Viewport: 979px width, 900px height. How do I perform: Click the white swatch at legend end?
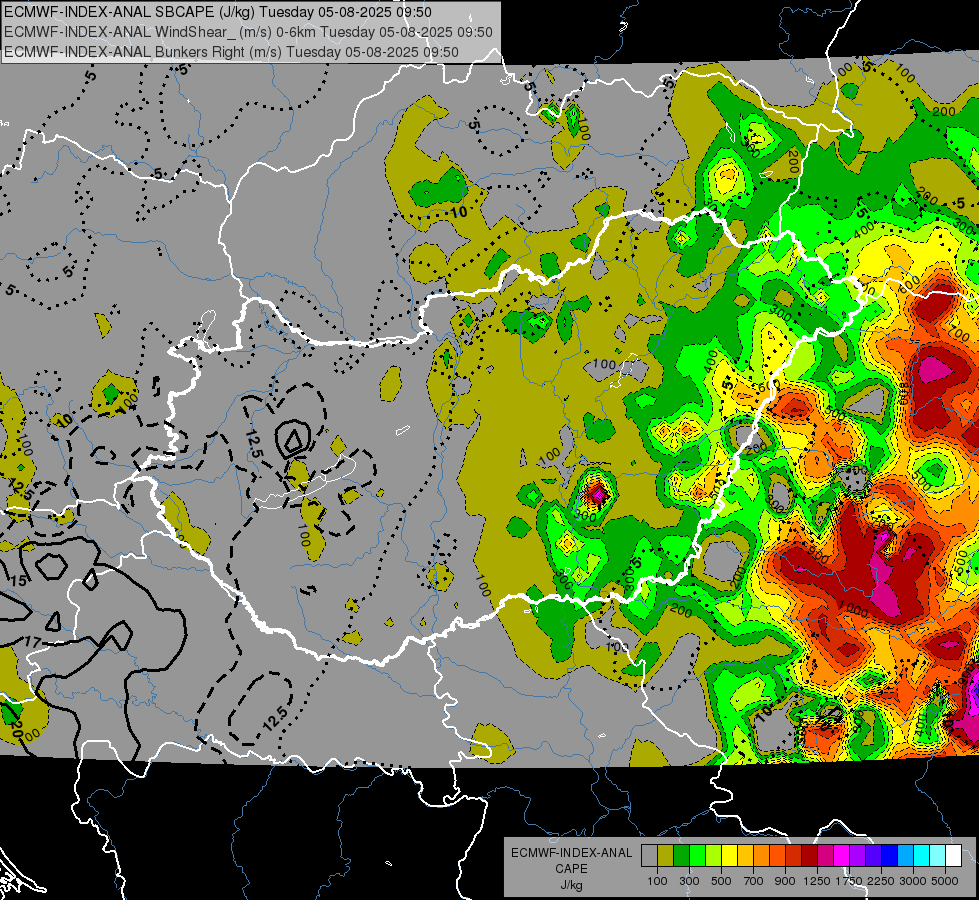click(953, 855)
